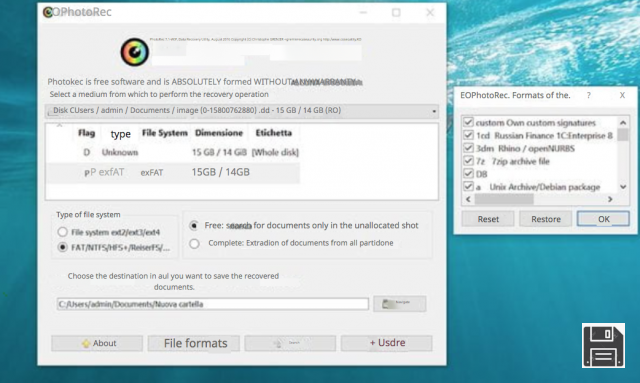Click the File System column header

164,133
